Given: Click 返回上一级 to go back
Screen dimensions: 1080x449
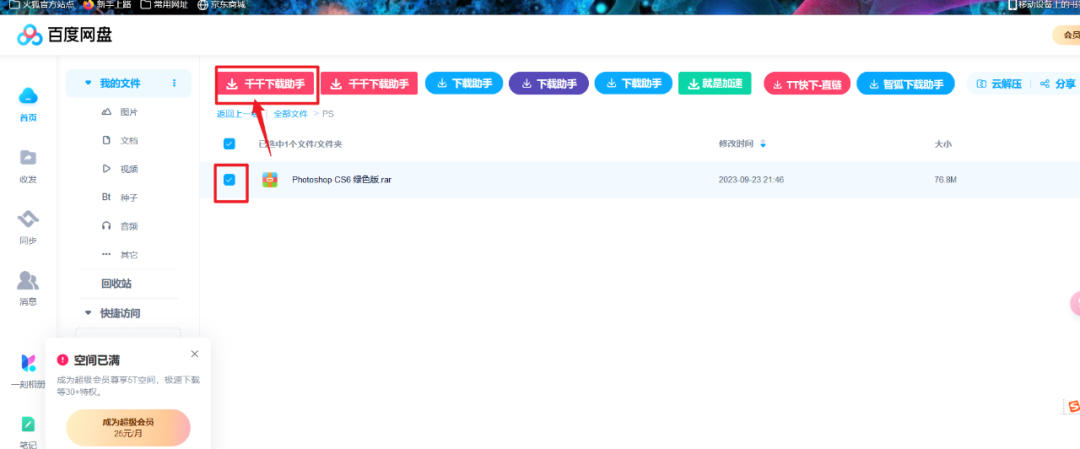Looking at the screenshot, I should [240, 114].
